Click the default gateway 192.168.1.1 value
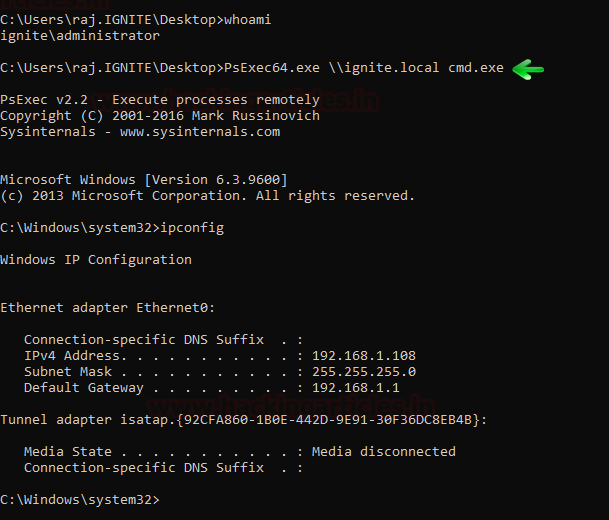The image size is (609, 520). (355, 388)
